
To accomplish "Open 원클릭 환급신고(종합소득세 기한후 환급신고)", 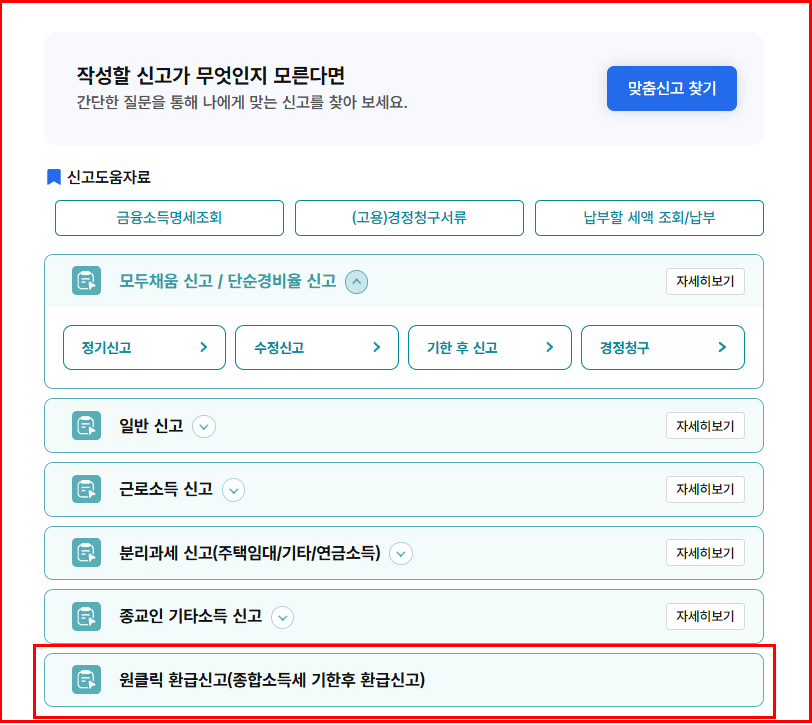I will (x=404, y=680).
